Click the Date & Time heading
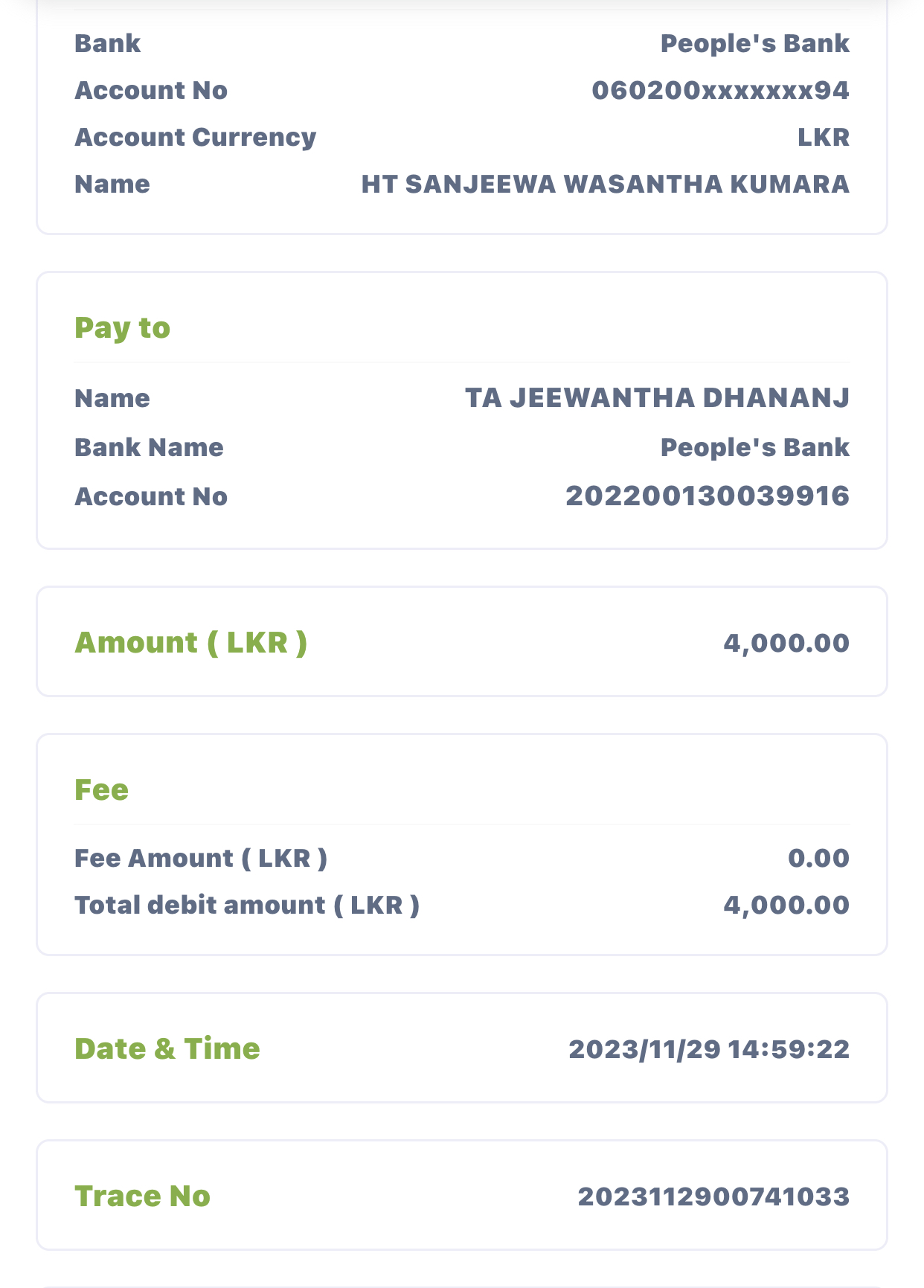 pyautogui.click(x=167, y=1049)
